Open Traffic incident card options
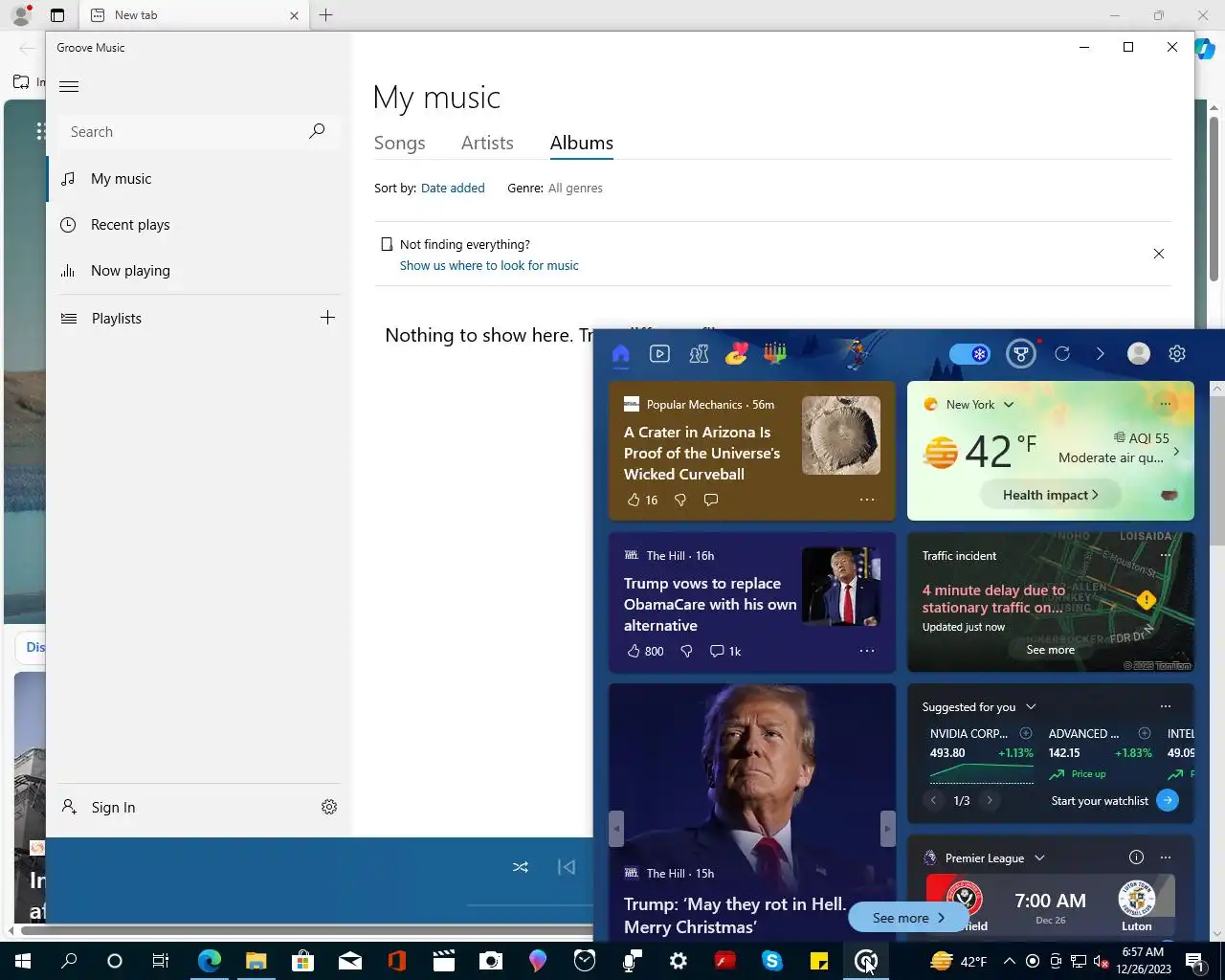This screenshot has width=1225, height=980. tap(1165, 555)
